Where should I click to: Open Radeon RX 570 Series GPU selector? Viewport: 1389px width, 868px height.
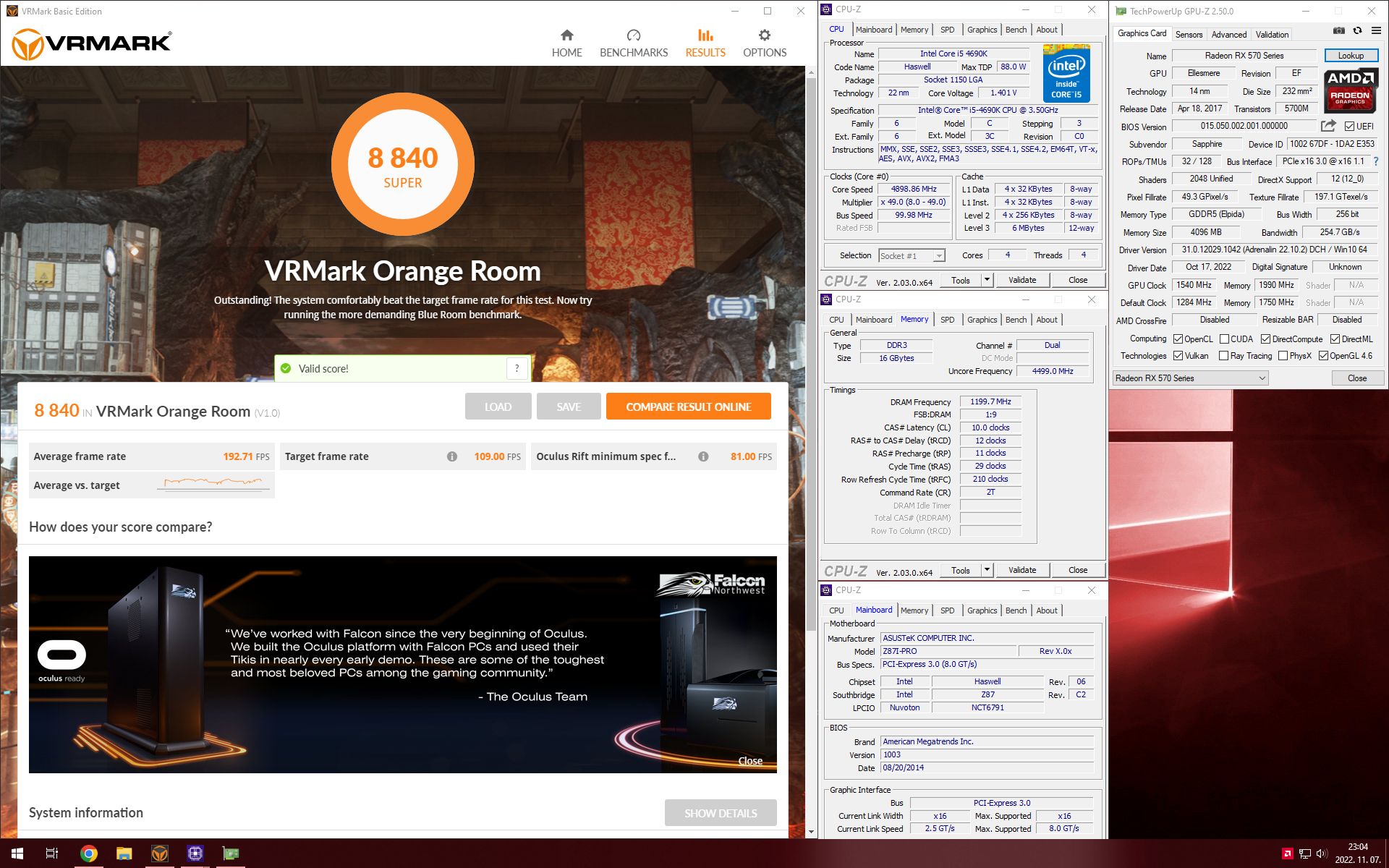(1191, 378)
